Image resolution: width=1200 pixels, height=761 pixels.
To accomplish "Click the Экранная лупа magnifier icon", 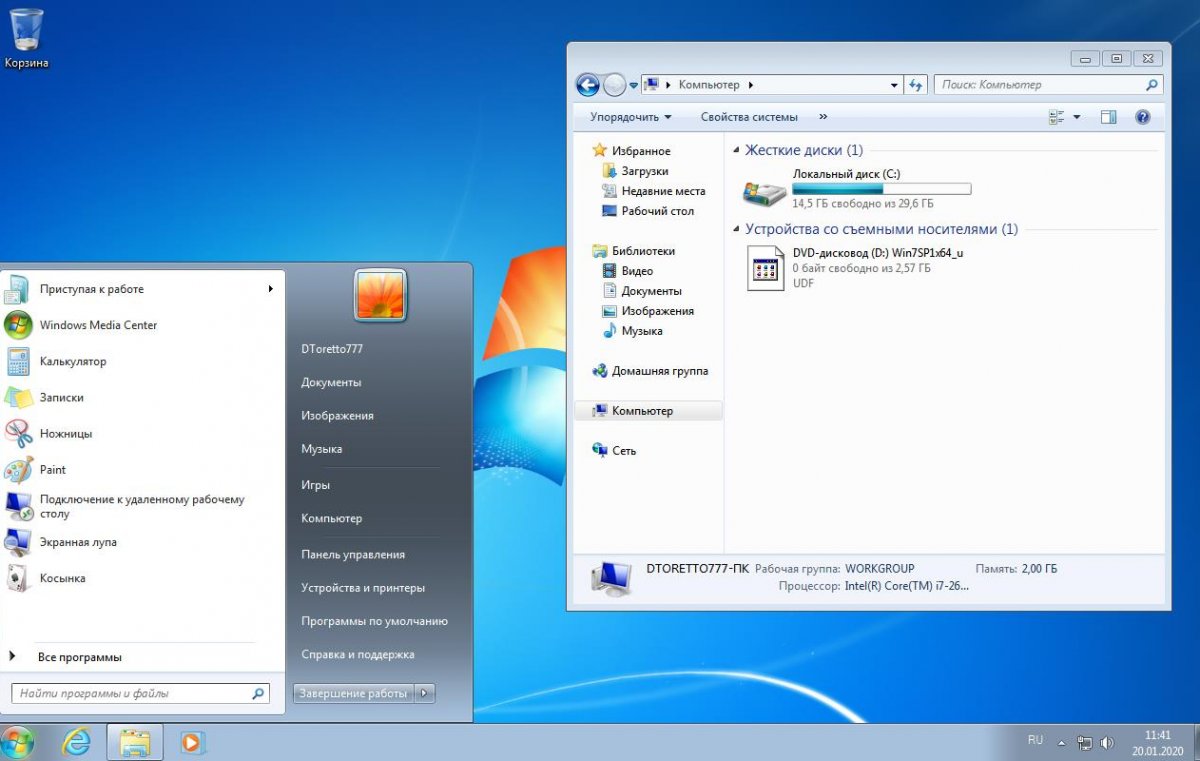I will tap(18, 542).
